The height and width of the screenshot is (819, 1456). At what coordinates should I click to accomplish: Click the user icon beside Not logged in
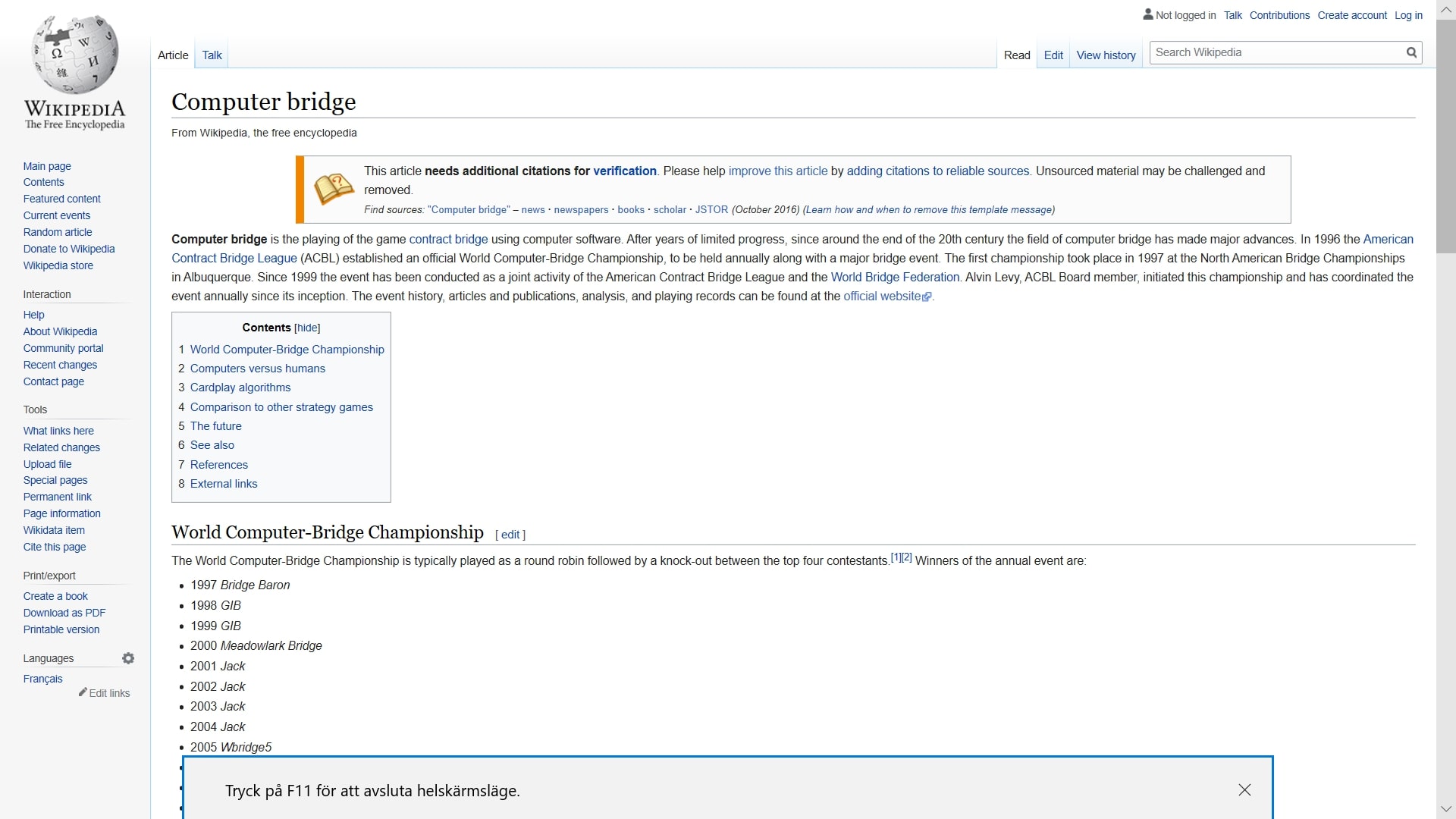[x=1148, y=14]
